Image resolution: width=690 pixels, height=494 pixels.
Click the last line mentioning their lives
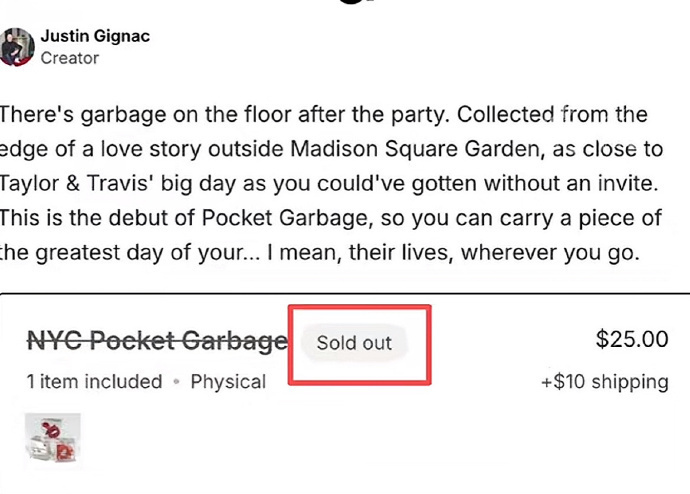click(x=319, y=253)
